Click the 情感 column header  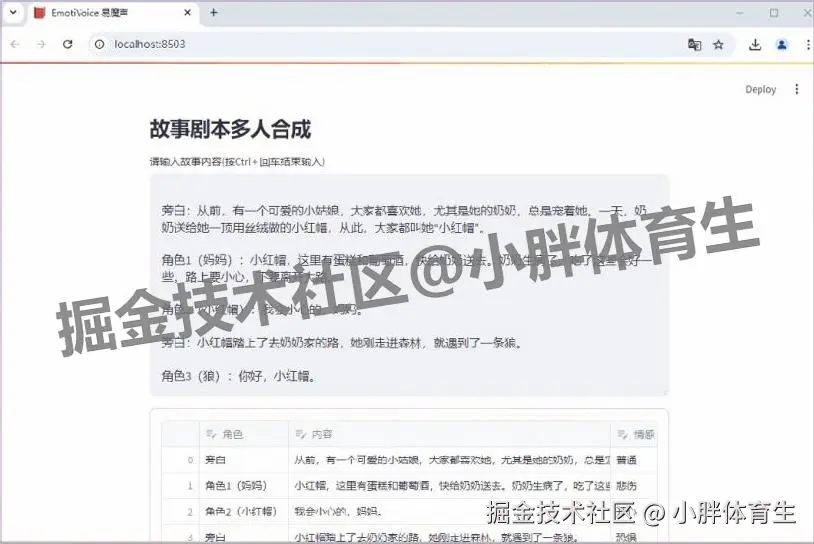tap(634, 434)
